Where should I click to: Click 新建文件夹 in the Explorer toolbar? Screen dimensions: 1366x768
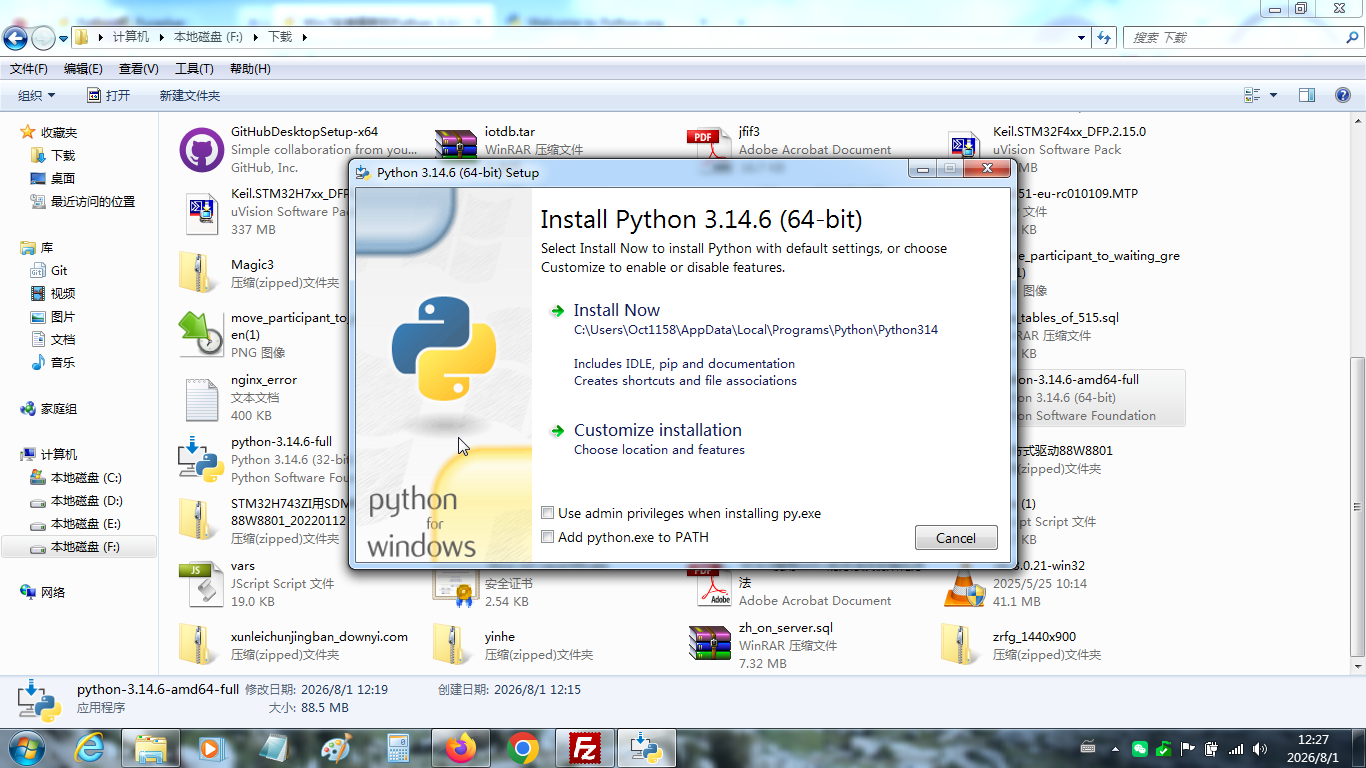190,95
